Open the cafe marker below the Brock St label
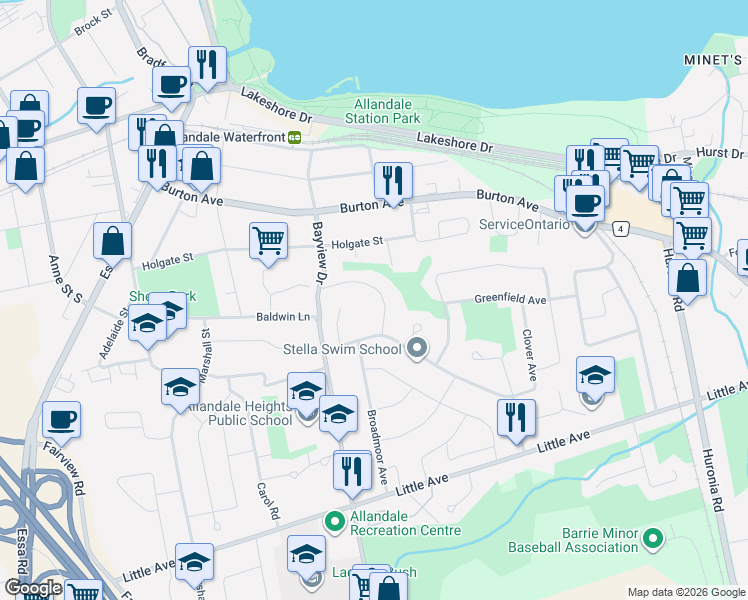This screenshot has height=600, width=748. (x=96, y=107)
